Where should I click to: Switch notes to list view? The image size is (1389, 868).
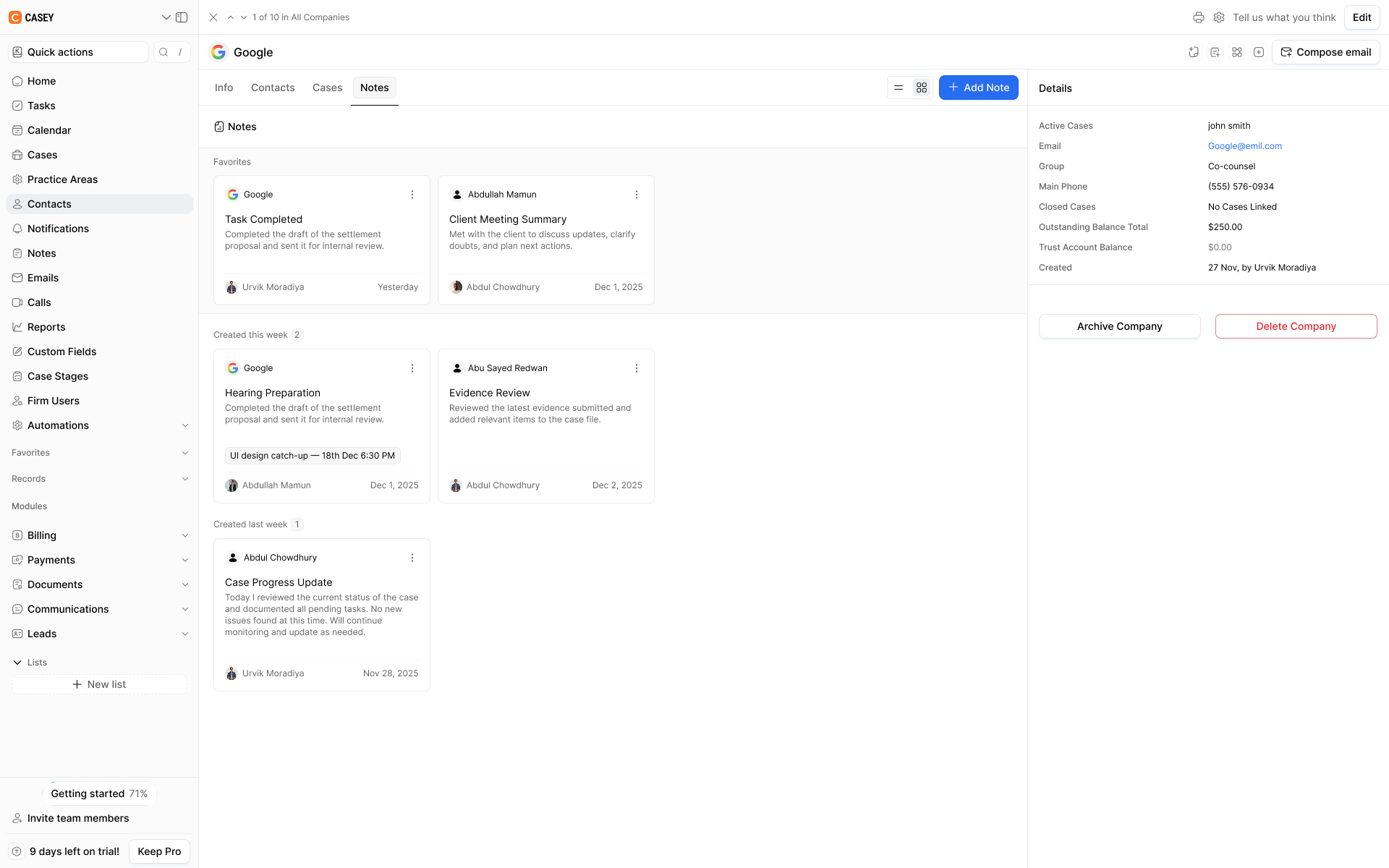[899, 88]
